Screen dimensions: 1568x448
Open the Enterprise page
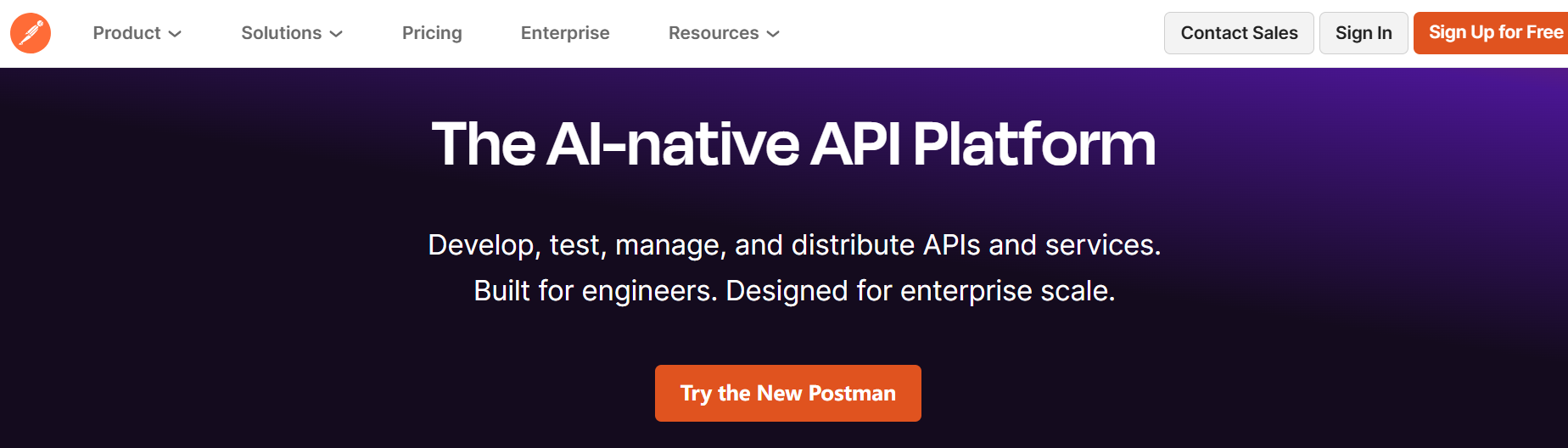(565, 33)
